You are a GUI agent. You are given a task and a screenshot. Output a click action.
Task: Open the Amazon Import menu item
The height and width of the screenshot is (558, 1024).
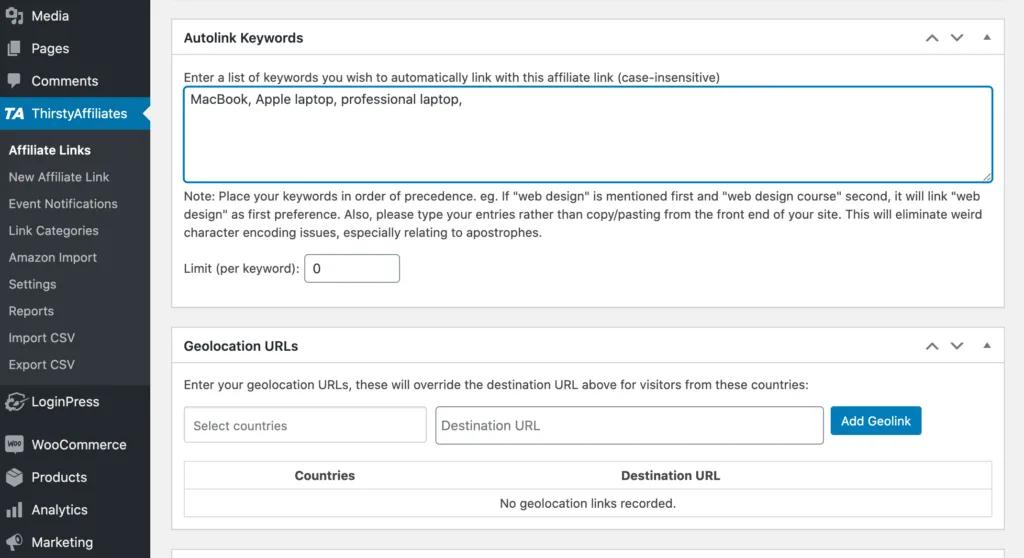pyautogui.click(x=53, y=257)
